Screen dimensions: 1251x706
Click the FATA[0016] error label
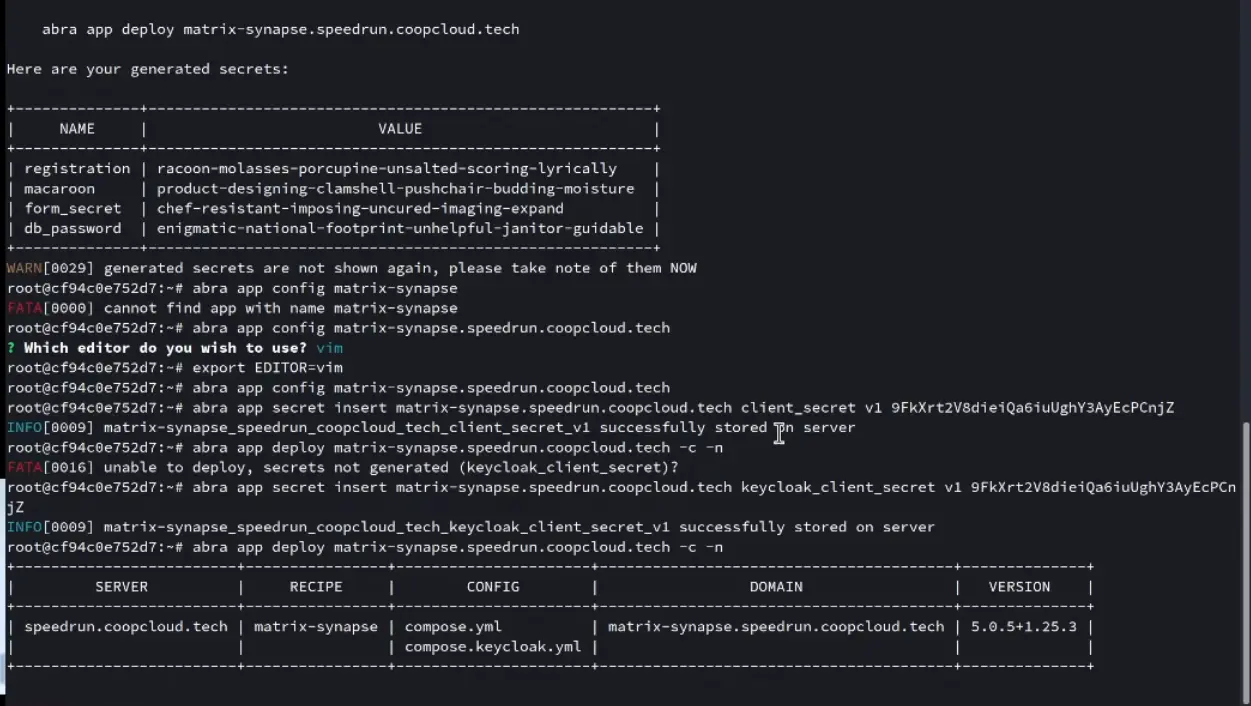click(50, 467)
